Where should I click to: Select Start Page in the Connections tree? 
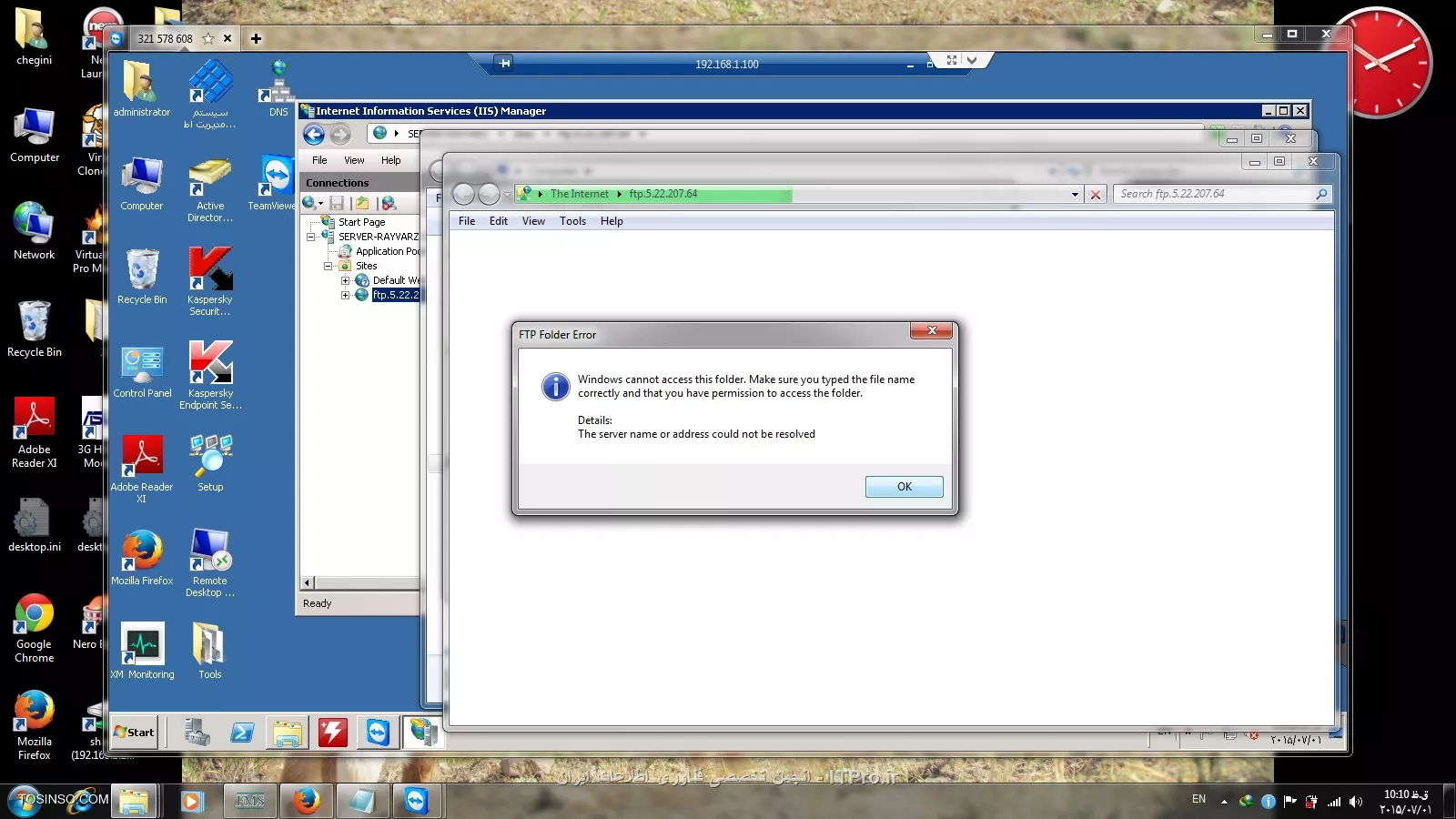(x=361, y=222)
